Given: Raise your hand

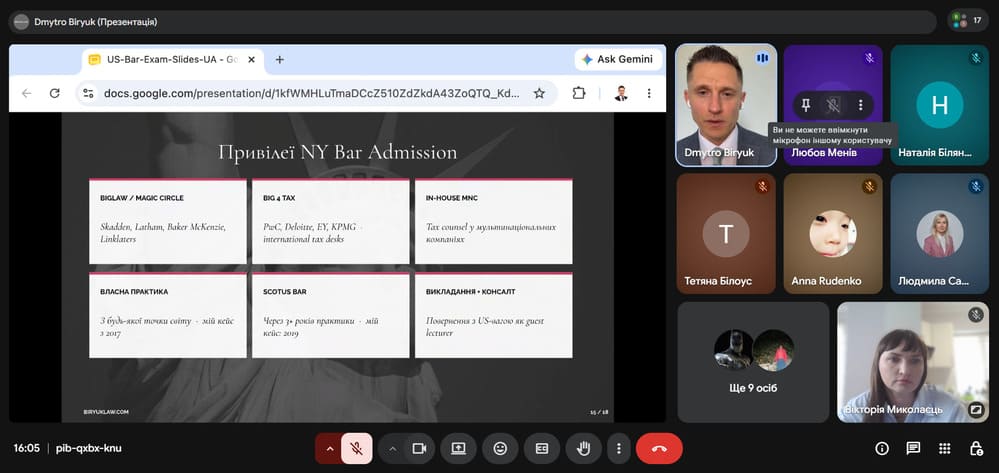Looking at the screenshot, I should (x=583, y=449).
